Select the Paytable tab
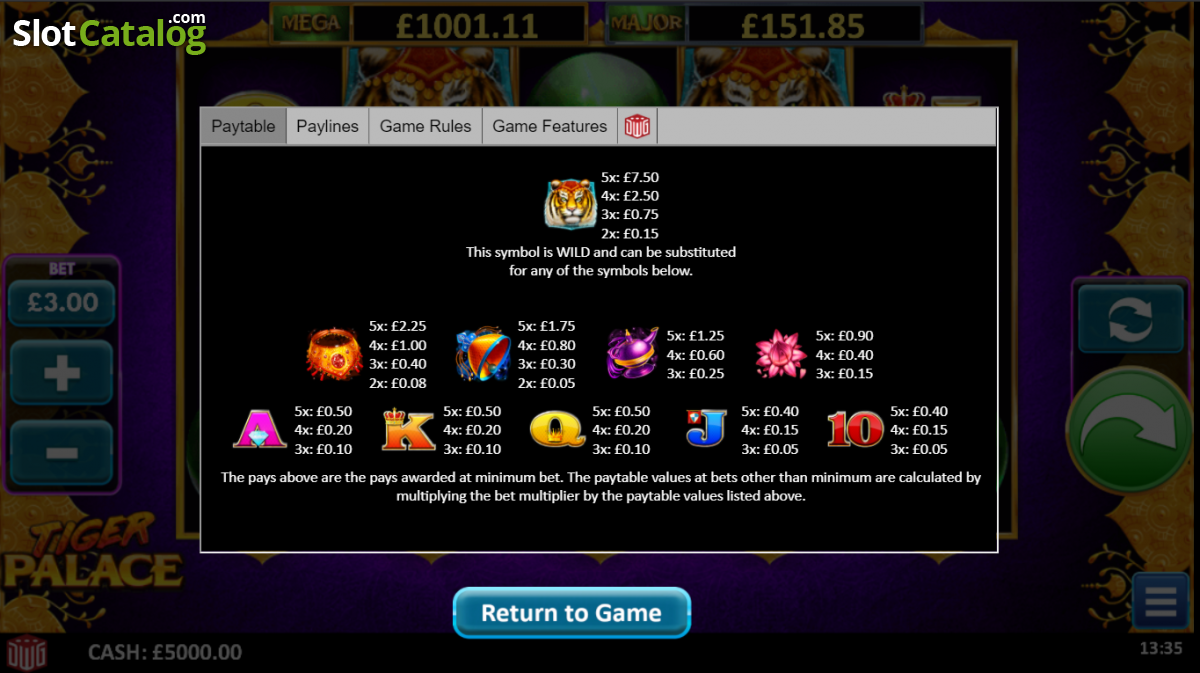Screen dimensions: 1200x673 tap(243, 127)
